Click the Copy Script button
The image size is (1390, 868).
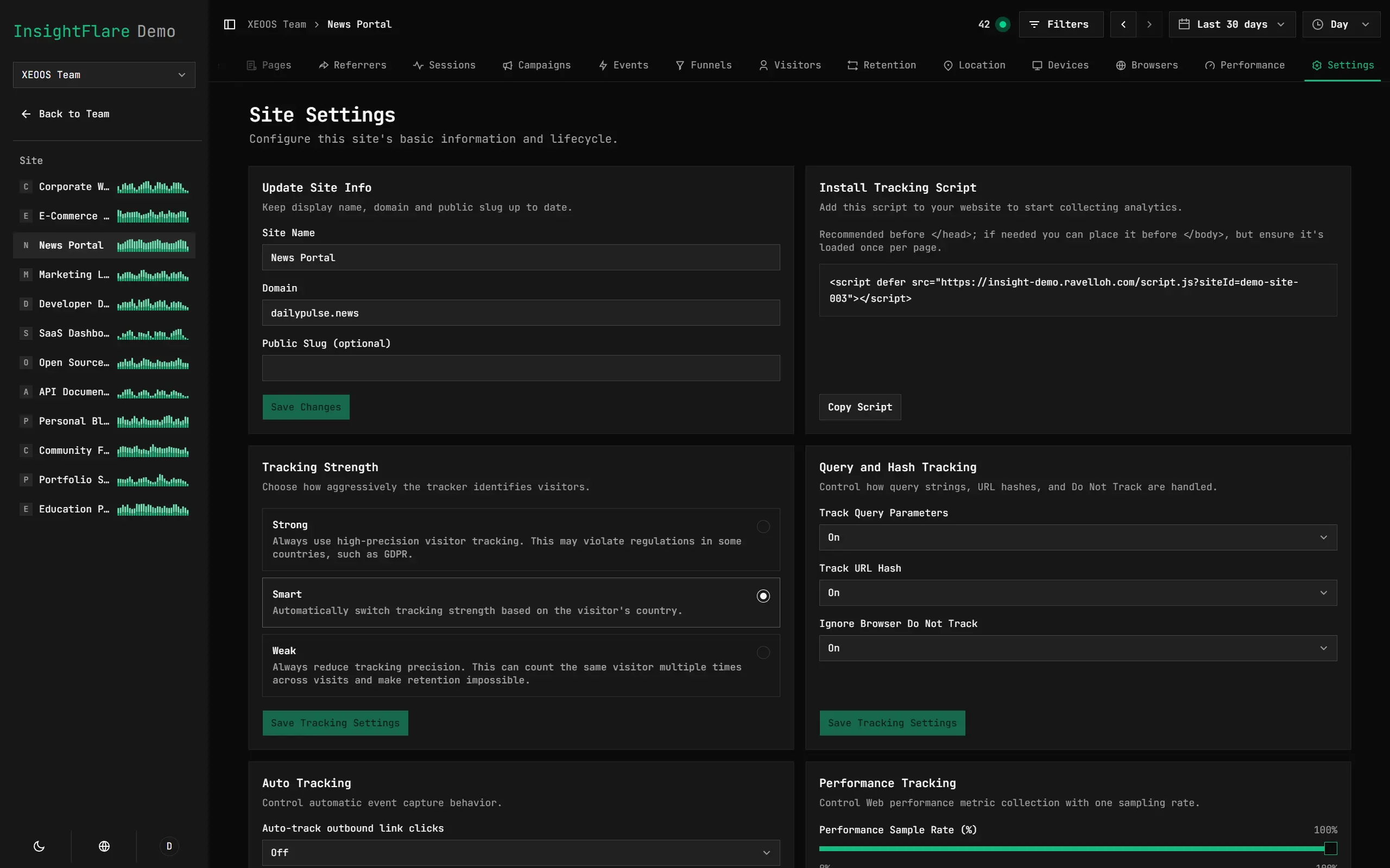coord(860,407)
